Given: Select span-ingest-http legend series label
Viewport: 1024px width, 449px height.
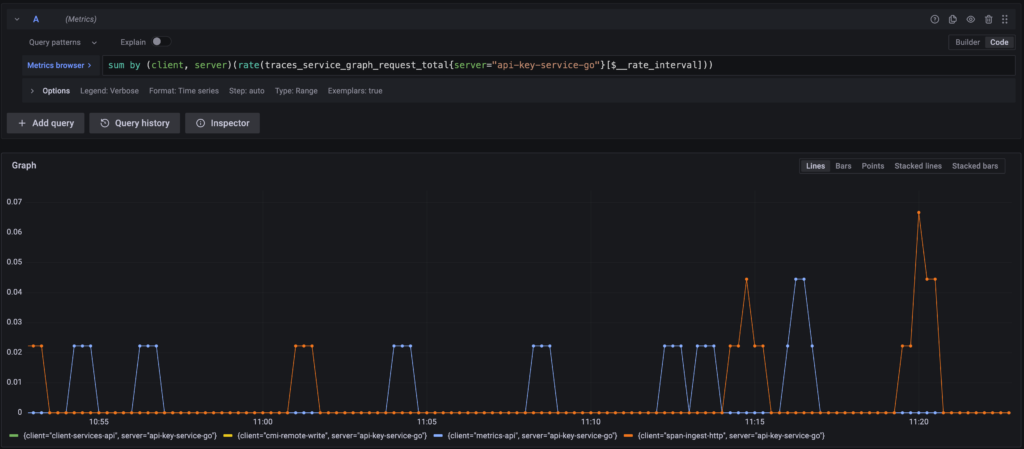Looking at the screenshot, I should pos(731,435).
